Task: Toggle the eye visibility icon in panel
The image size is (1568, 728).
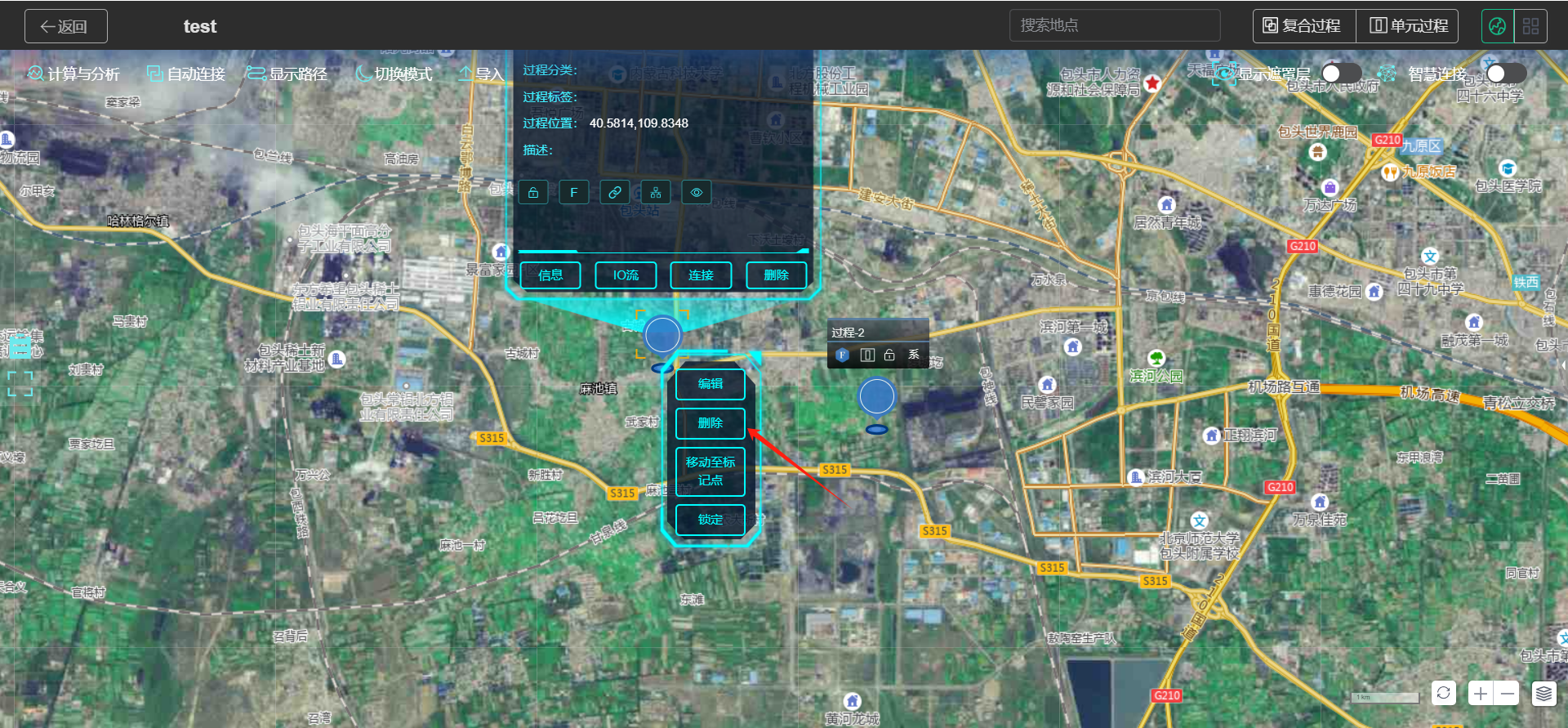Action: tap(697, 193)
